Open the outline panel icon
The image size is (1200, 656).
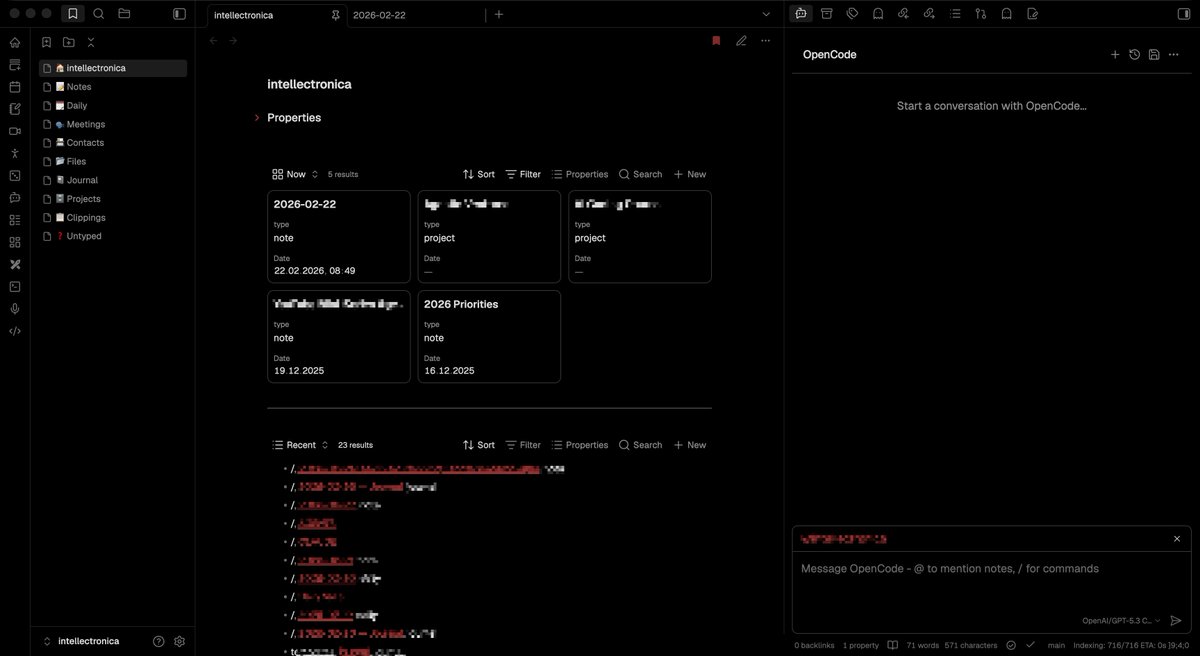point(955,13)
